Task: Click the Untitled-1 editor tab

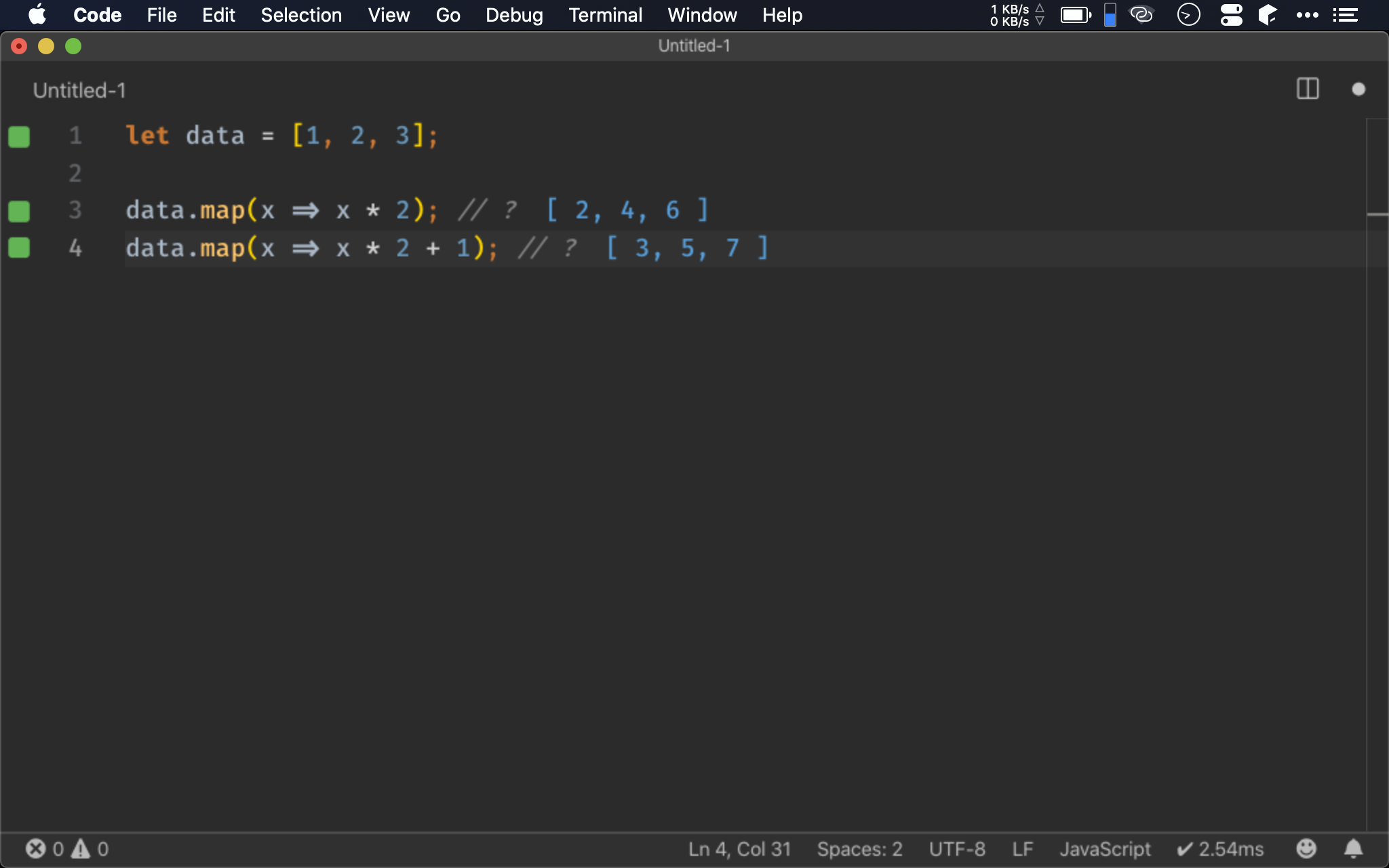Action: [x=79, y=90]
